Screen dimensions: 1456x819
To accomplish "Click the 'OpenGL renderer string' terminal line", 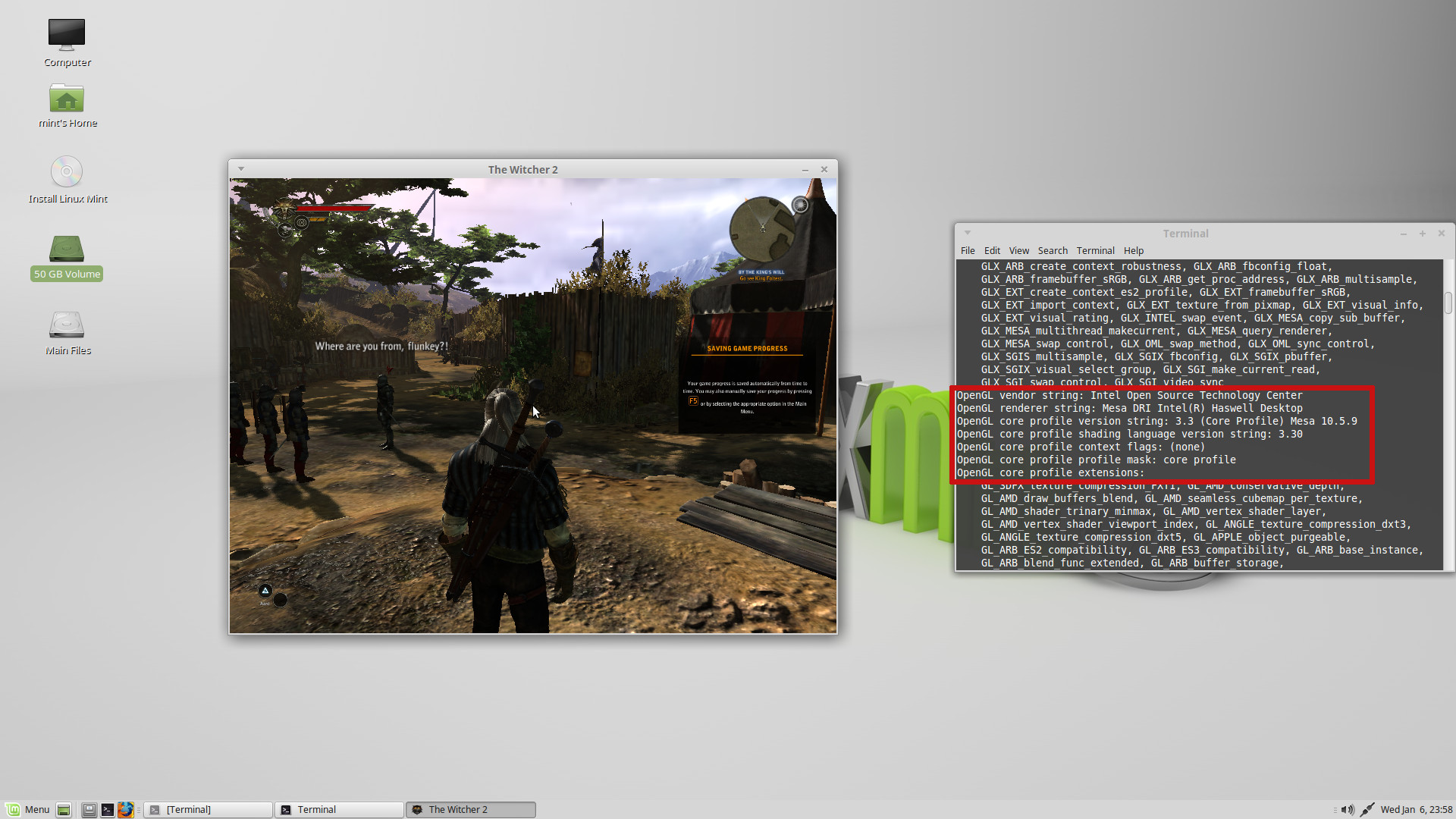I will [x=1129, y=408].
